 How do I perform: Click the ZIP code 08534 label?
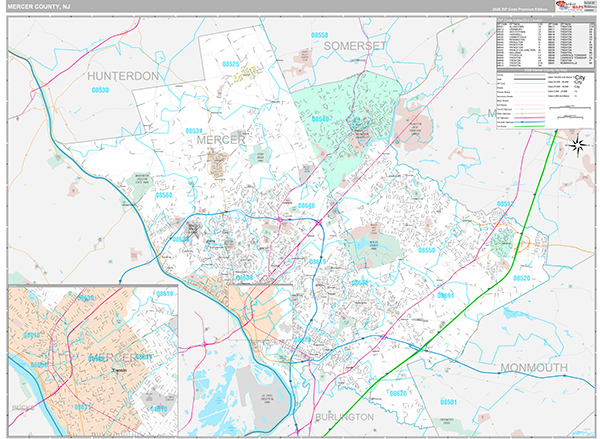[193, 131]
